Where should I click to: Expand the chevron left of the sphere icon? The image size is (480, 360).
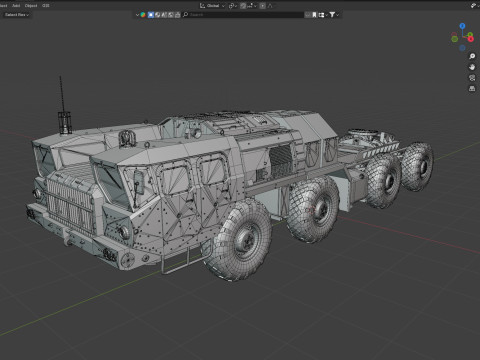pyautogui.click(x=137, y=15)
